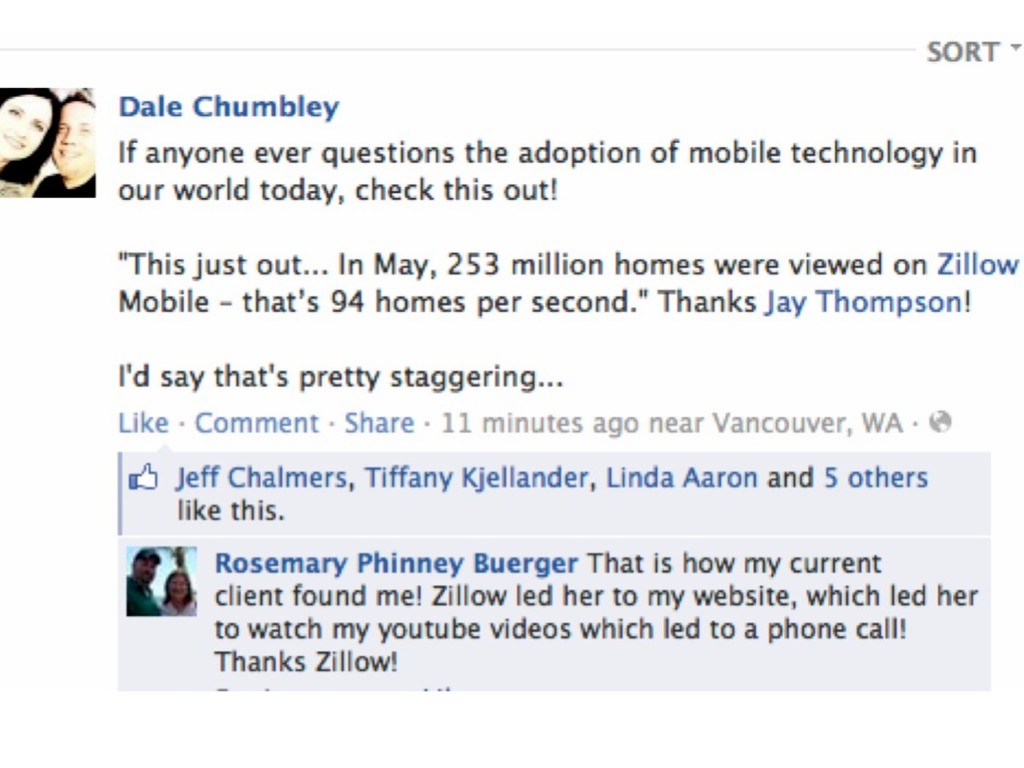Show the '5 others' who liked this
This screenshot has width=1024, height=768.
pyautogui.click(x=875, y=478)
